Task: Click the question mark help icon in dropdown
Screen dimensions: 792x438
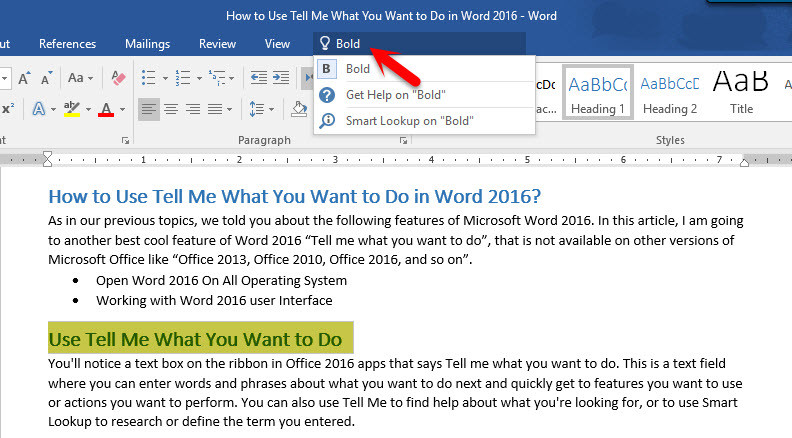Action: click(x=327, y=94)
